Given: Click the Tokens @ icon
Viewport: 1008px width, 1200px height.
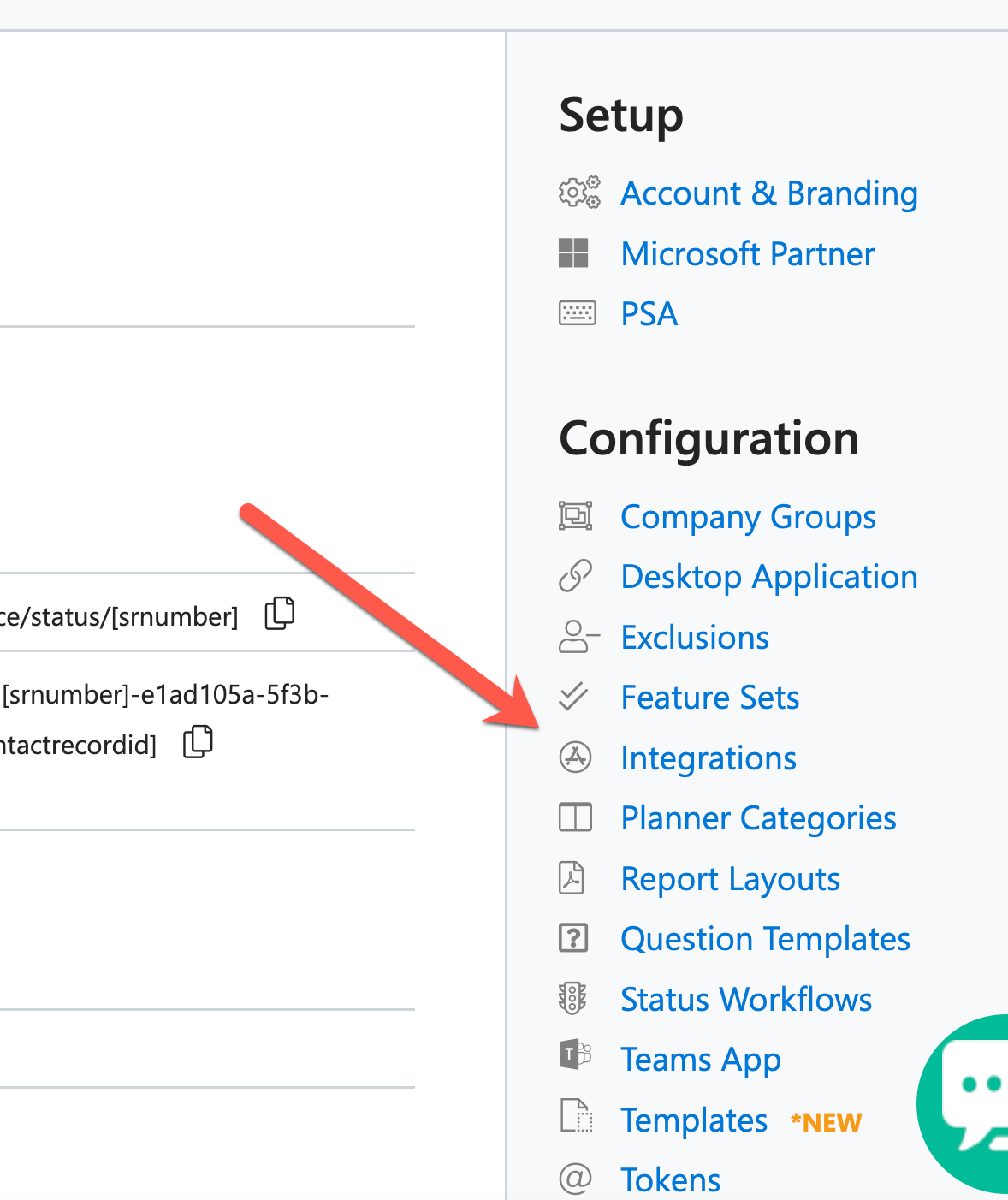Looking at the screenshot, I should click(575, 1179).
